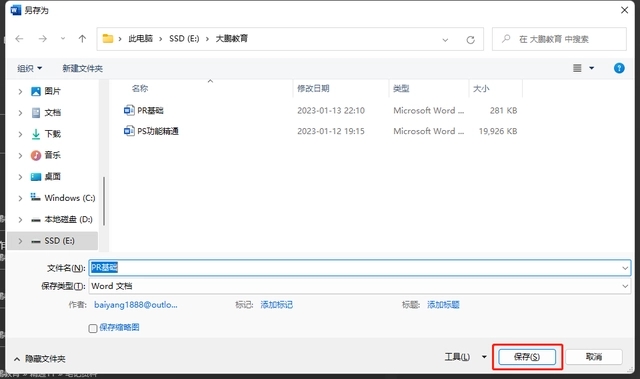
Task: Expand the 文档 tree node
Action: pyautogui.click(x=20, y=113)
